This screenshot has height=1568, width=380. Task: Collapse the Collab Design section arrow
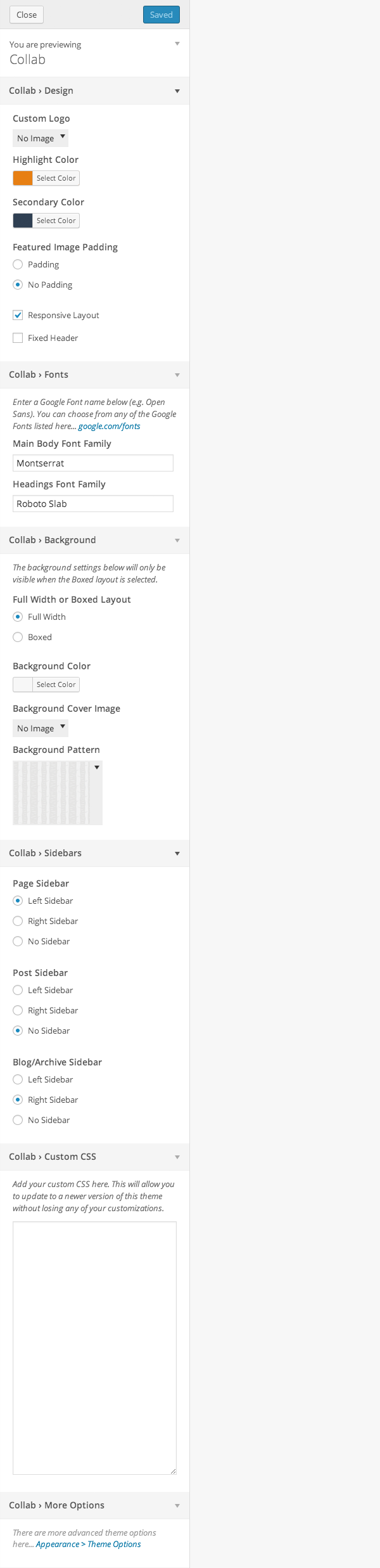tap(177, 91)
